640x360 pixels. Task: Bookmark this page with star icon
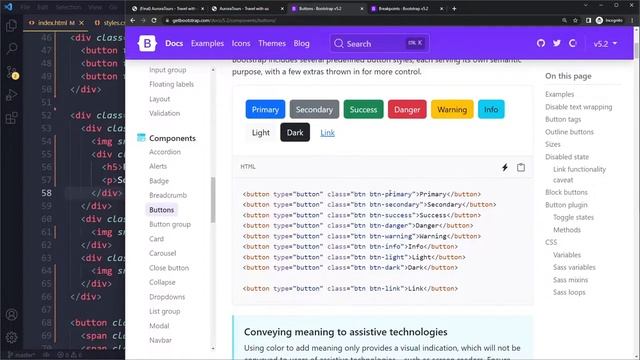(575, 20)
